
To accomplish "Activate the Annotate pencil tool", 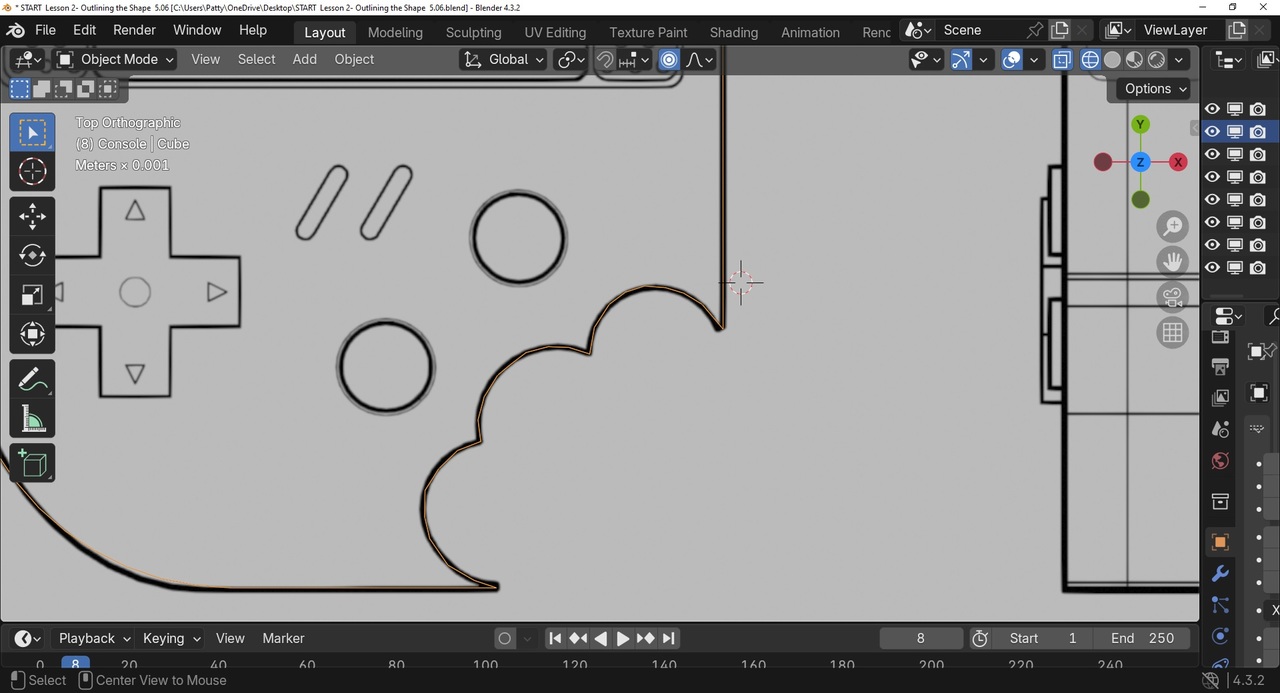I will pos(32,380).
